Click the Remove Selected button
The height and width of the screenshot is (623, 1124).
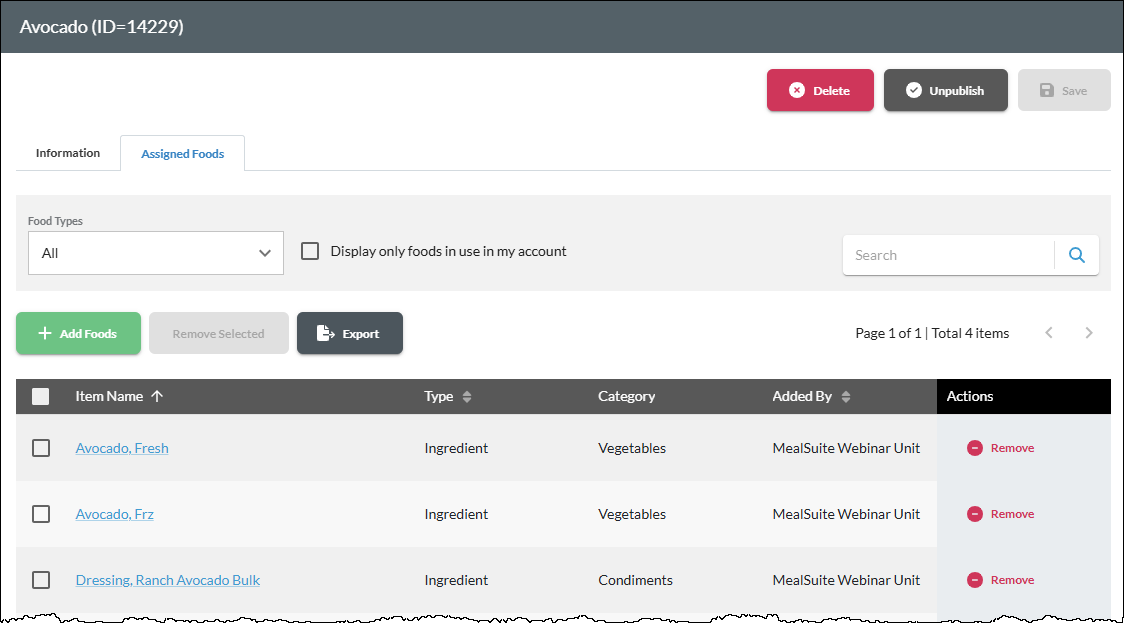click(219, 333)
